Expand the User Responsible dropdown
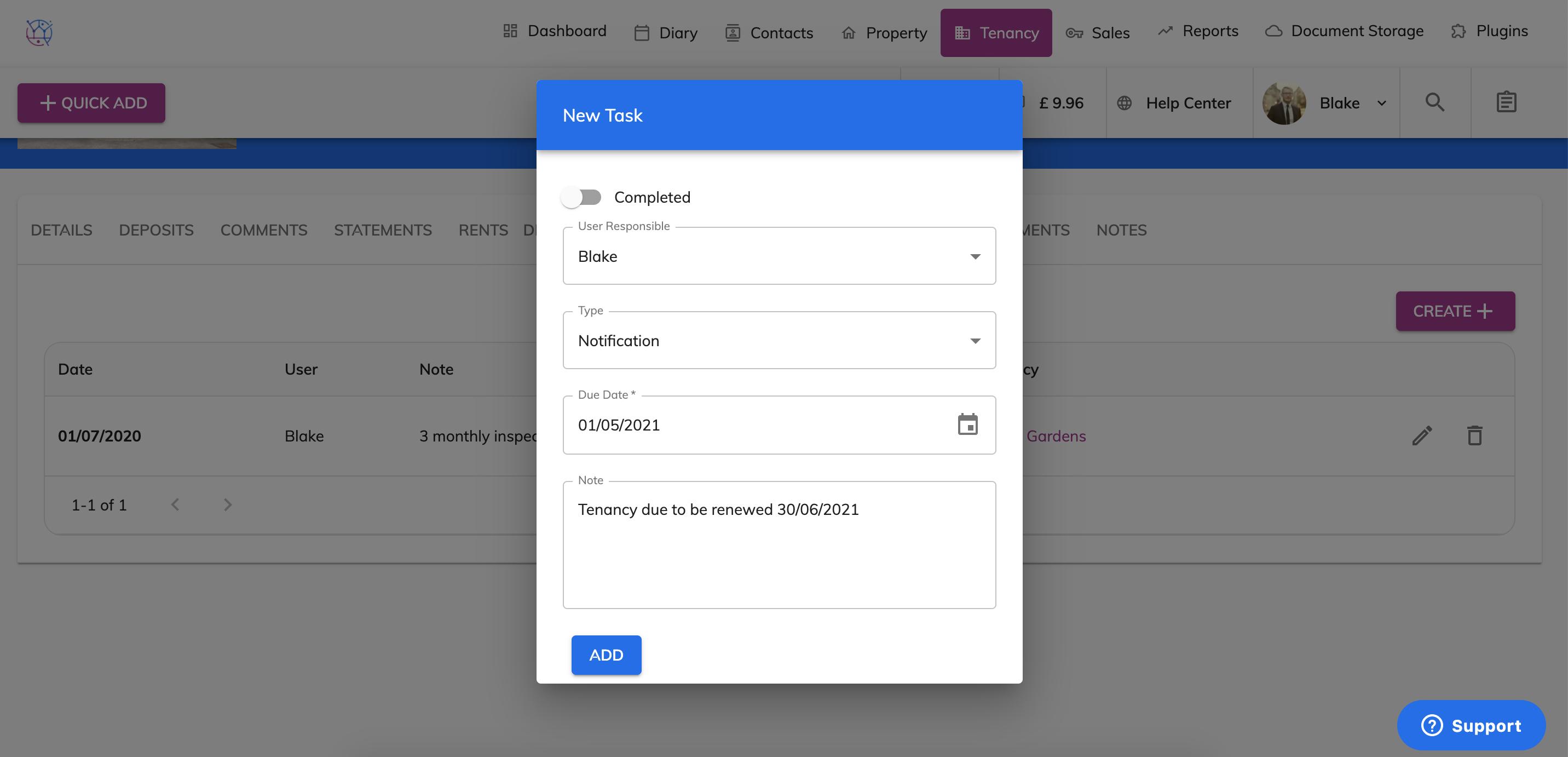This screenshot has height=757, width=1568. pos(779,256)
